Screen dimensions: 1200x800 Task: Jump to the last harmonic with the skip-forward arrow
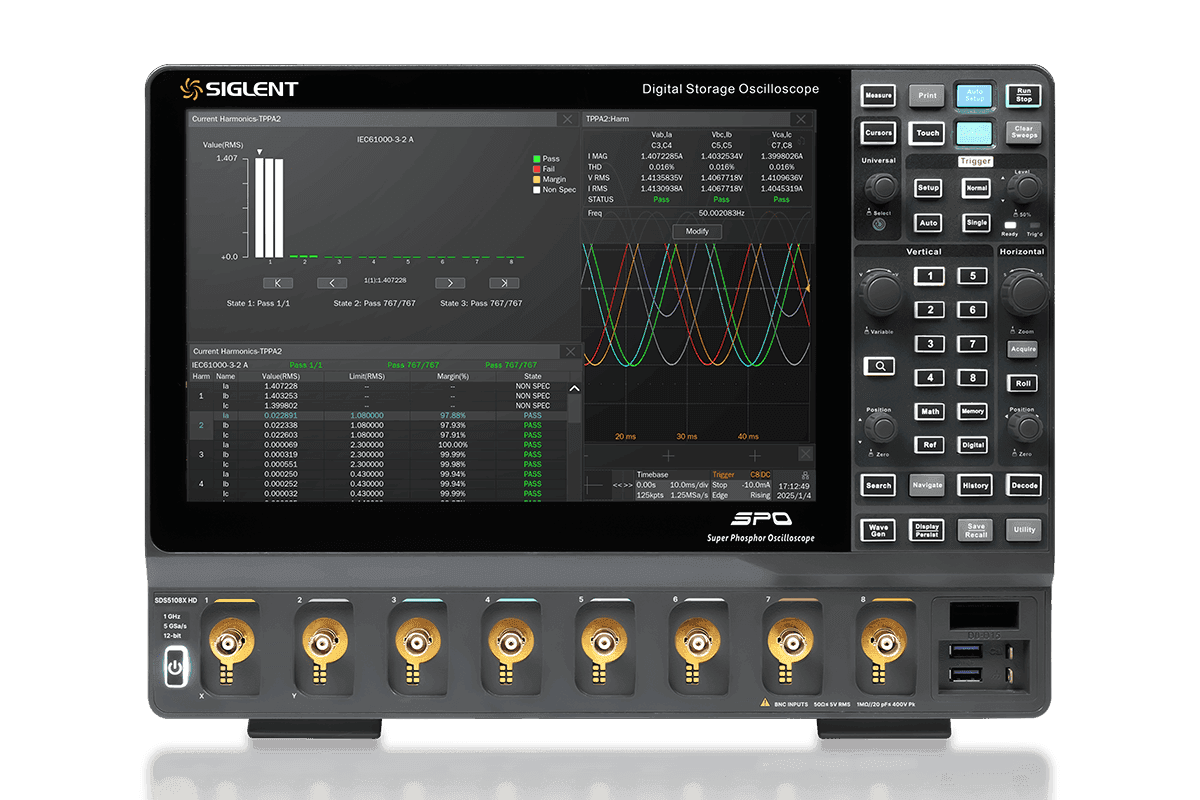click(x=504, y=283)
